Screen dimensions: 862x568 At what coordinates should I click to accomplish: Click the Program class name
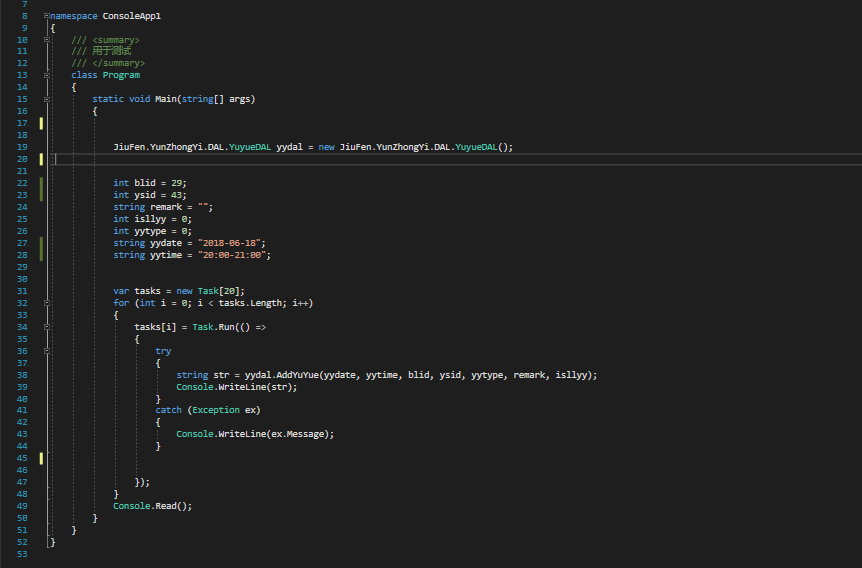click(121, 75)
